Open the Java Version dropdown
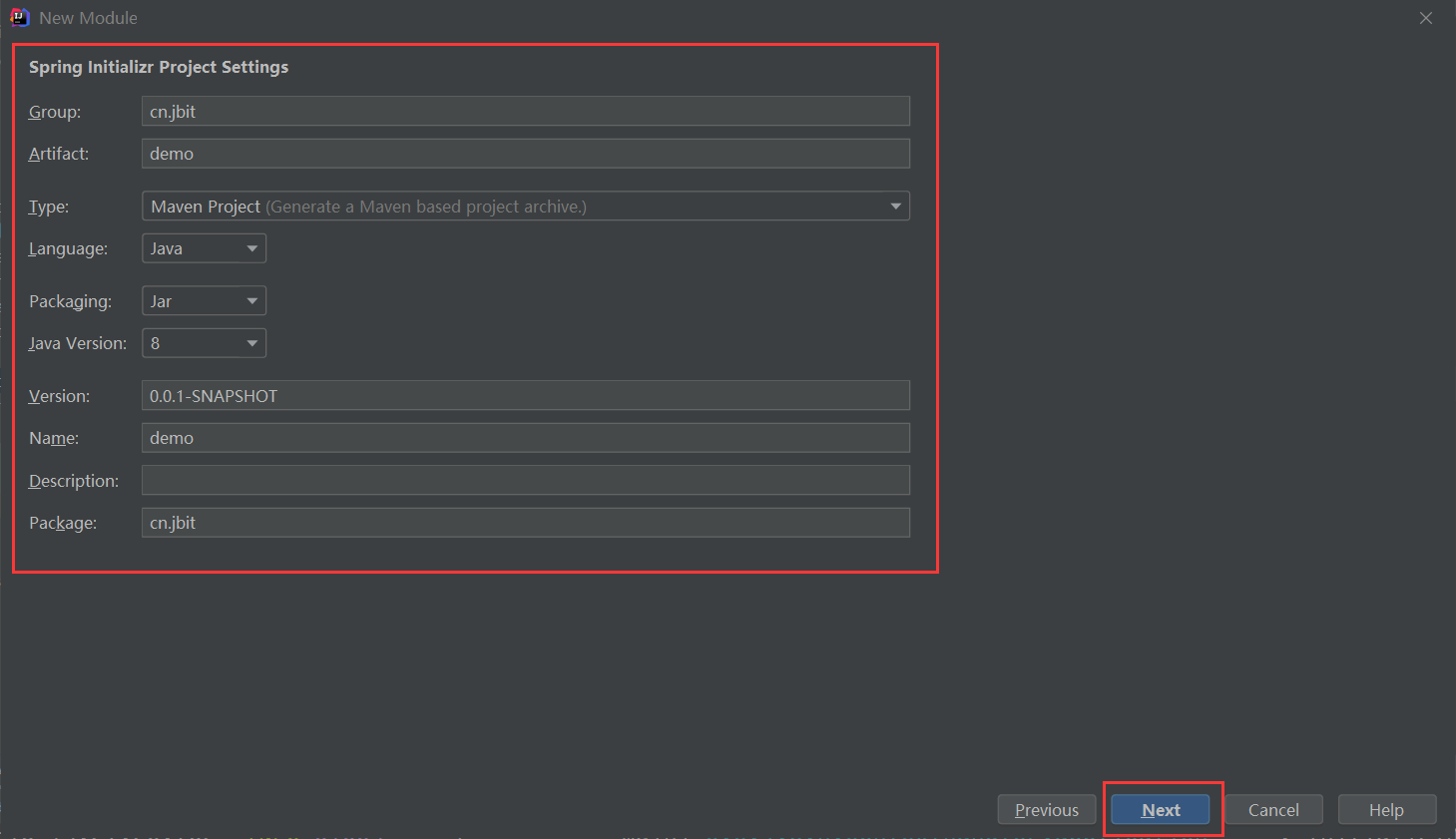 tap(204, 343)
